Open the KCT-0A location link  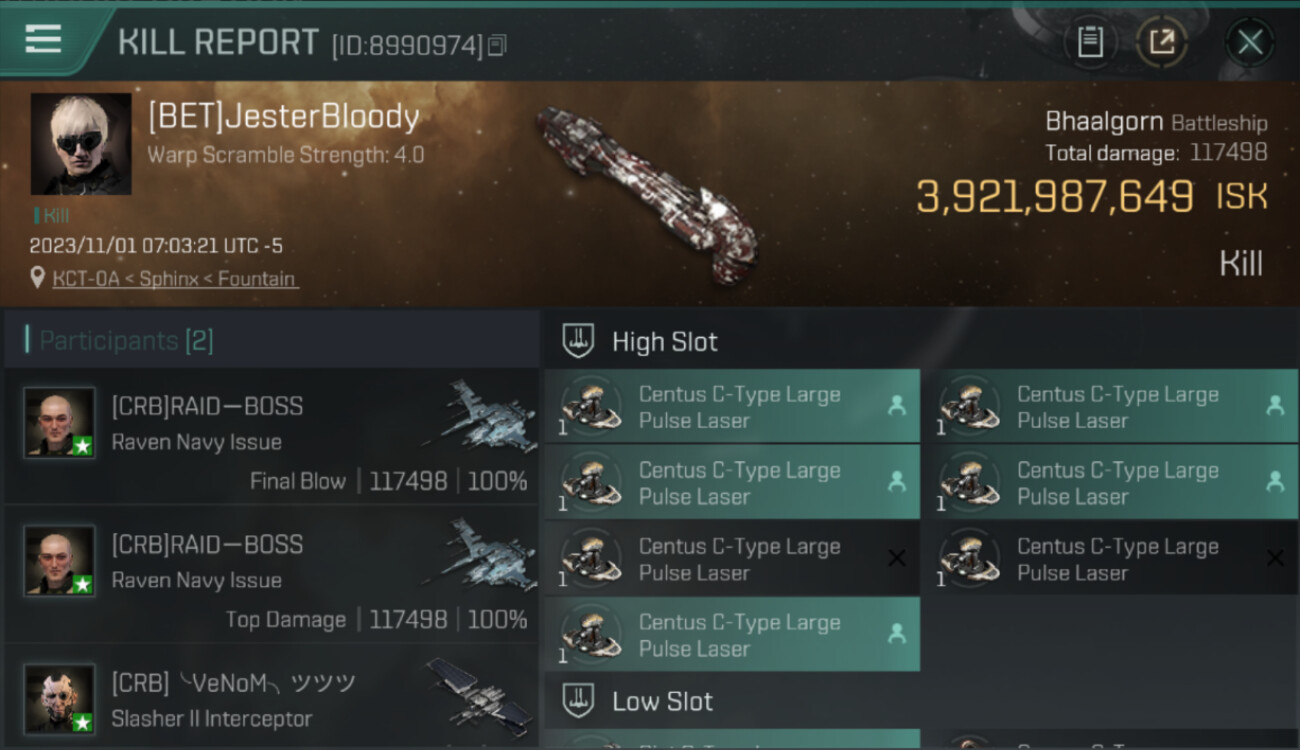pos(175,279)
